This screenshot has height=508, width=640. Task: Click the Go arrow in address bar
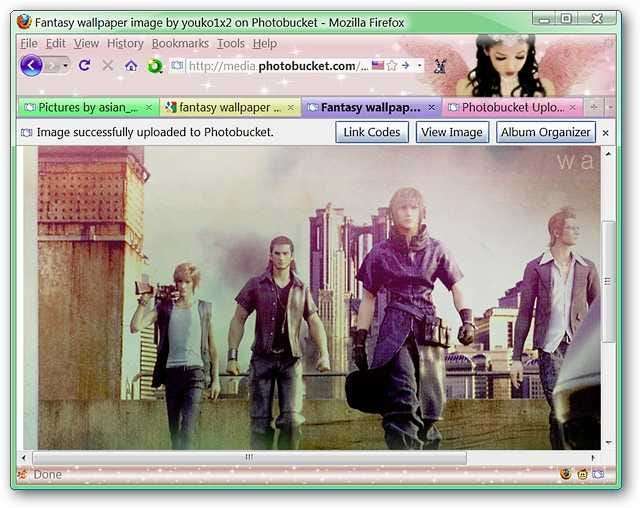pyautogui.click(x=405, y=65)
